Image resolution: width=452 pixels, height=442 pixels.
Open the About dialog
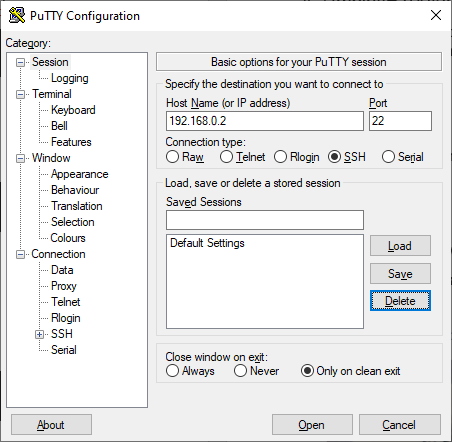(x=51, y=425)
